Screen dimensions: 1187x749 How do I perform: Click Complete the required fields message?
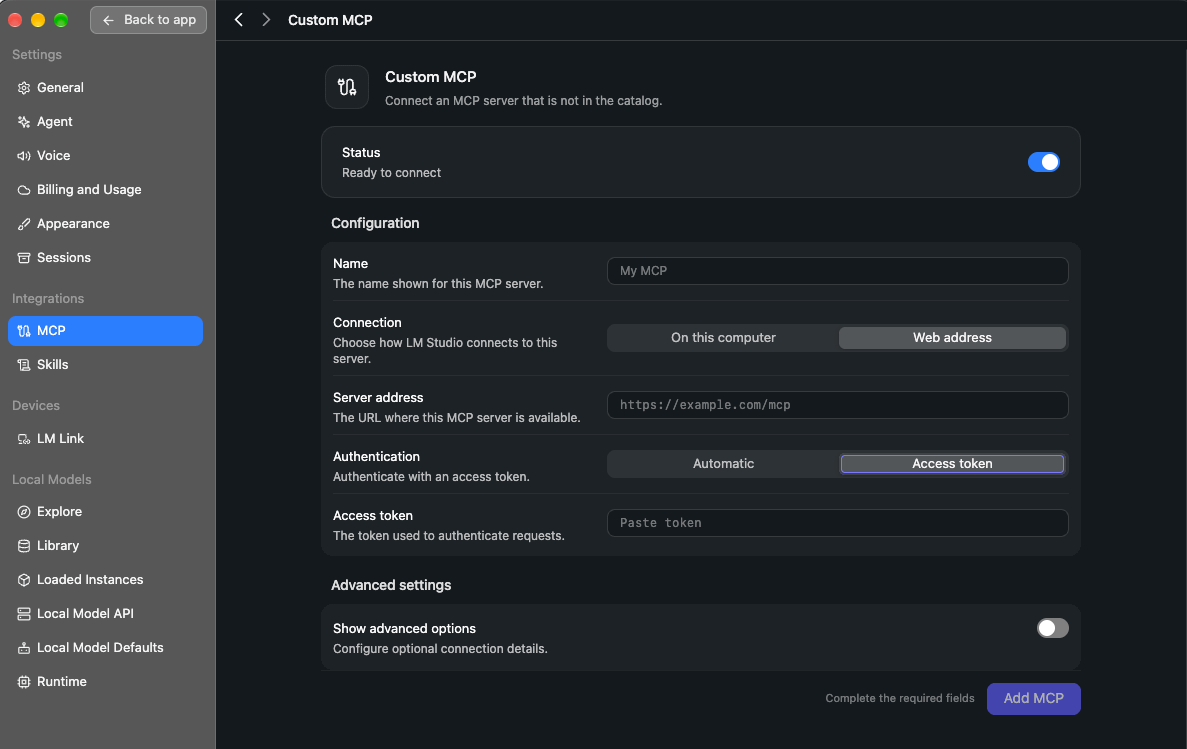click(899, 698)
